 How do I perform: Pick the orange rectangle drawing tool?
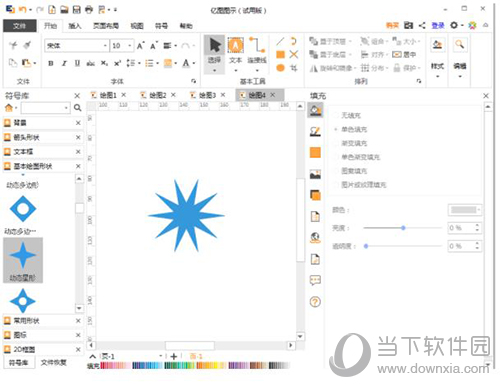point(280,54)
